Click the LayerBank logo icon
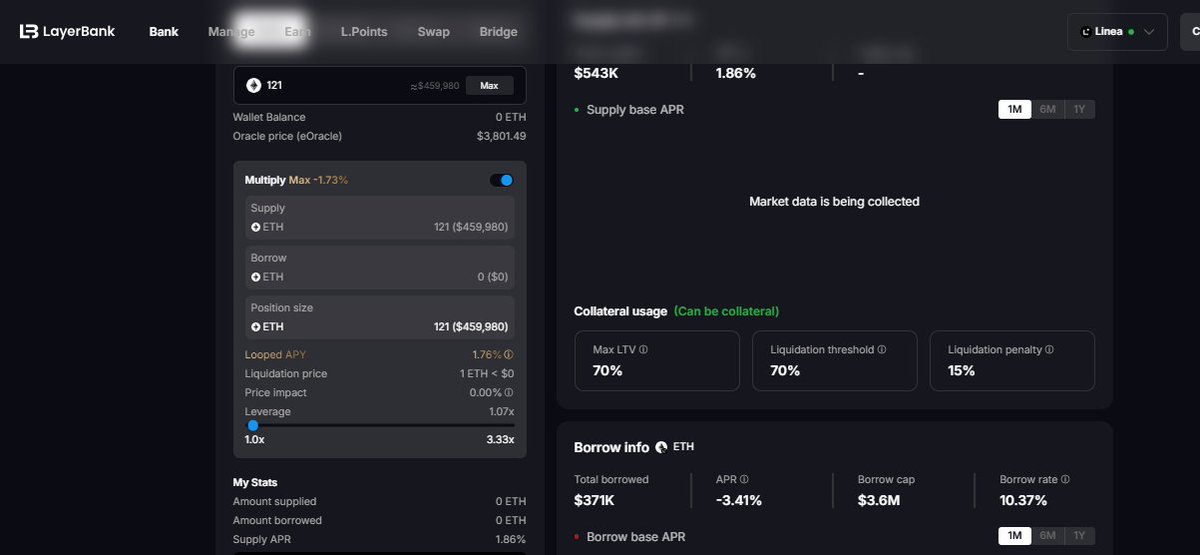Image resolution: width=1200 pixels, height=555 pixels. pyautogui.click(x=29, y=31)
